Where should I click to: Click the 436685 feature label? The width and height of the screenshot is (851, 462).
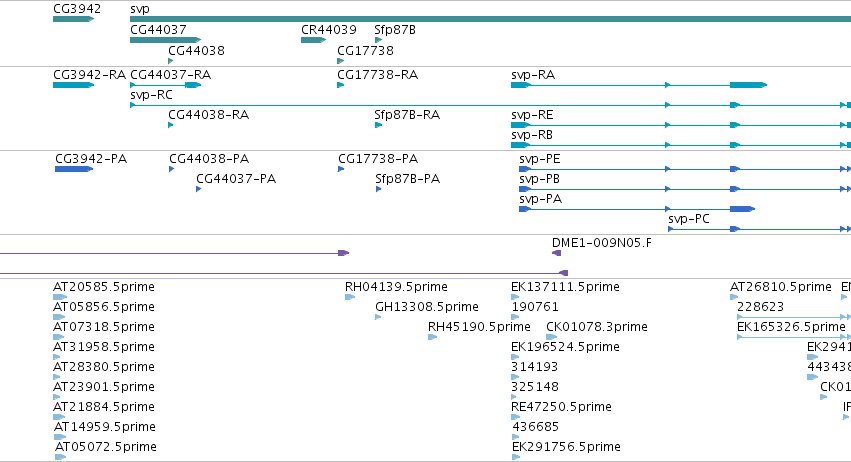(536, 427)
